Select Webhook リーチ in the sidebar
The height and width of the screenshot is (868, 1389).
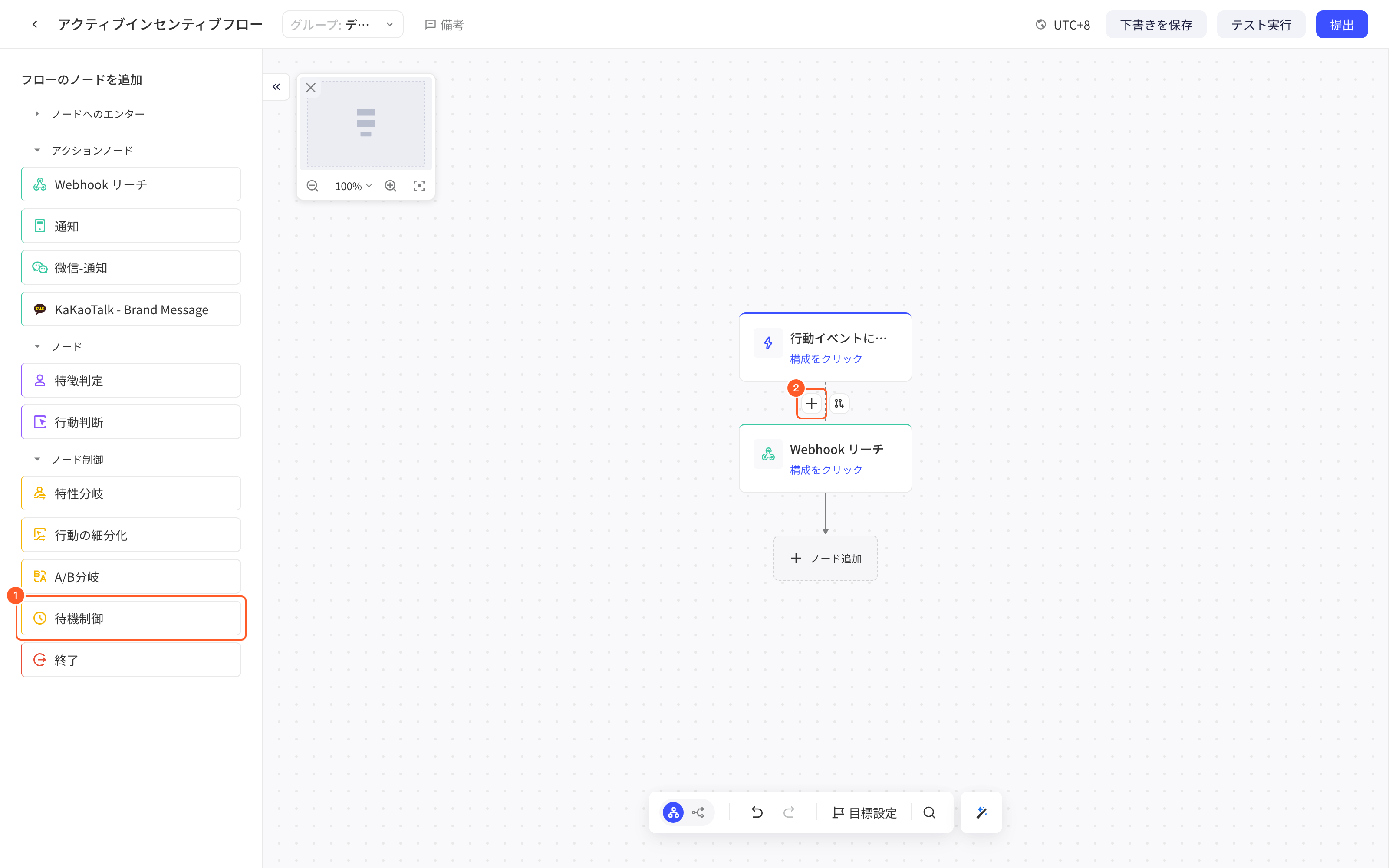pyautogui.click(x=131, y=184)
